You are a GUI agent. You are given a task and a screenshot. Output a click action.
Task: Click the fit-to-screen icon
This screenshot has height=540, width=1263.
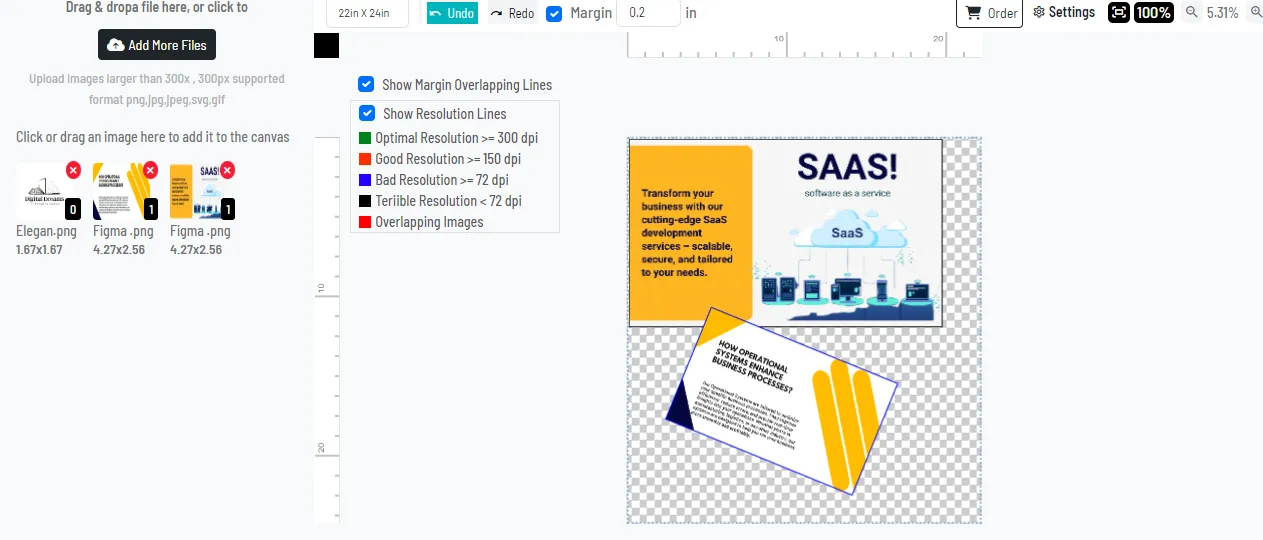[x=1118, y=13]
